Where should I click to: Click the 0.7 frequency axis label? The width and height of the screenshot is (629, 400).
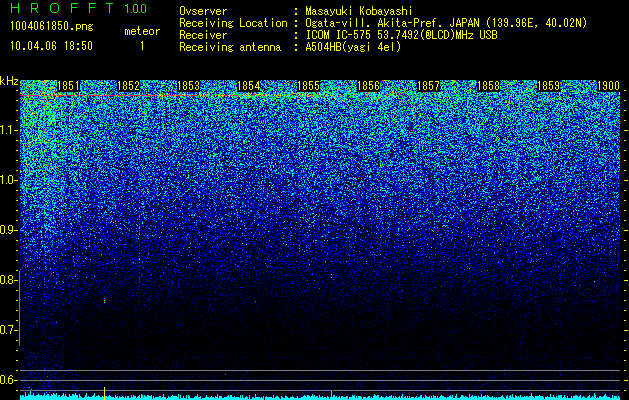click(x=9, y=330)
